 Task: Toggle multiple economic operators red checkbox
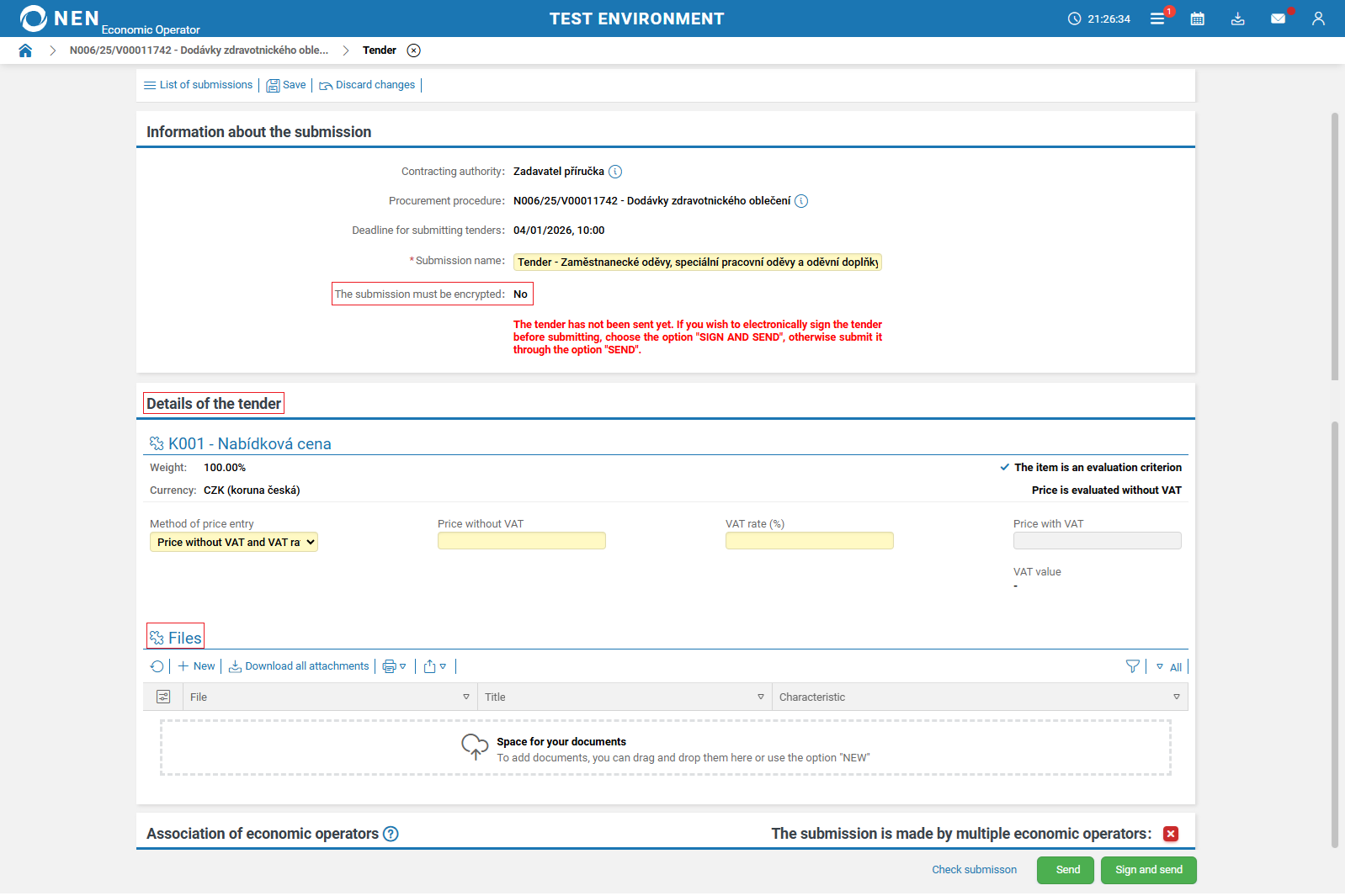pos(1170,834)
